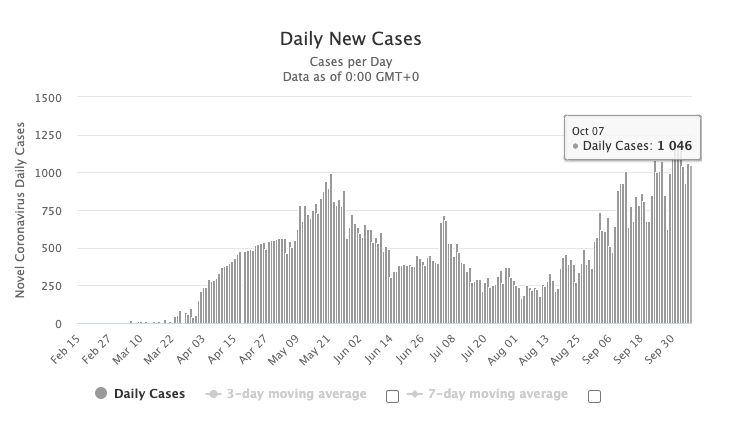
Task: Click the Jul 08 x-axis date label
Action: tap(442, 349)
